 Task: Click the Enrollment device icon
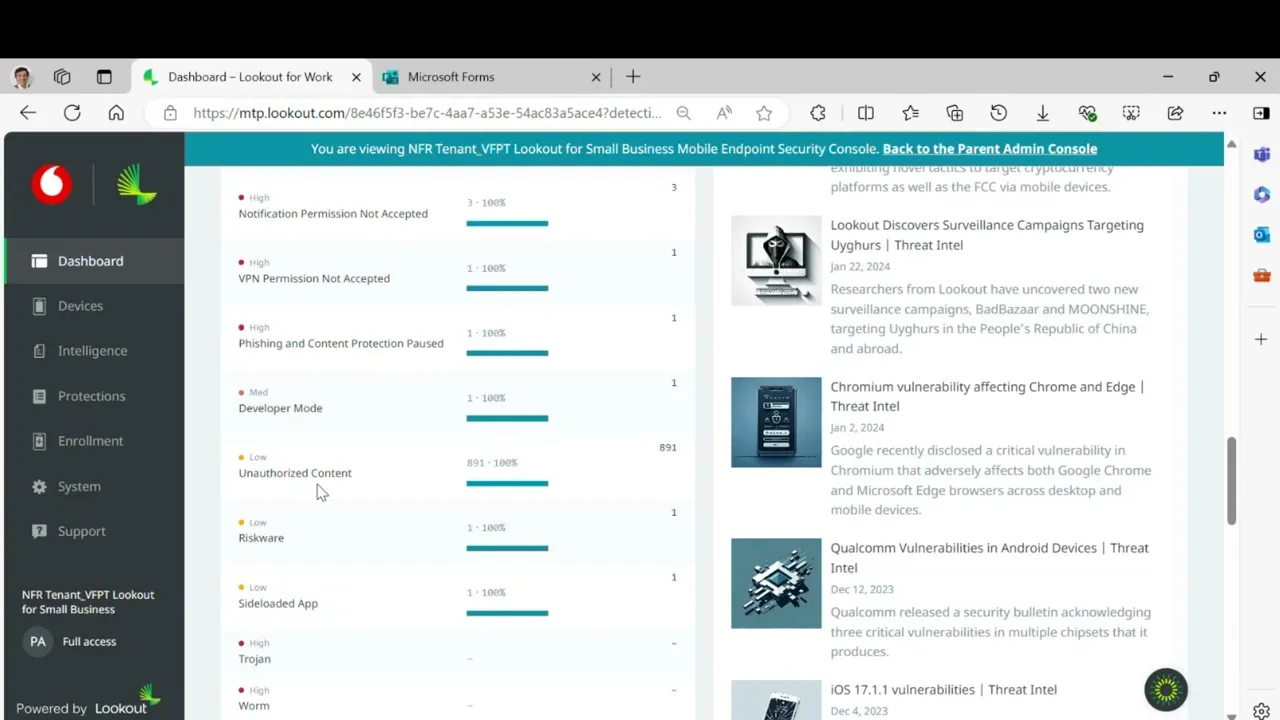[39, 441]
